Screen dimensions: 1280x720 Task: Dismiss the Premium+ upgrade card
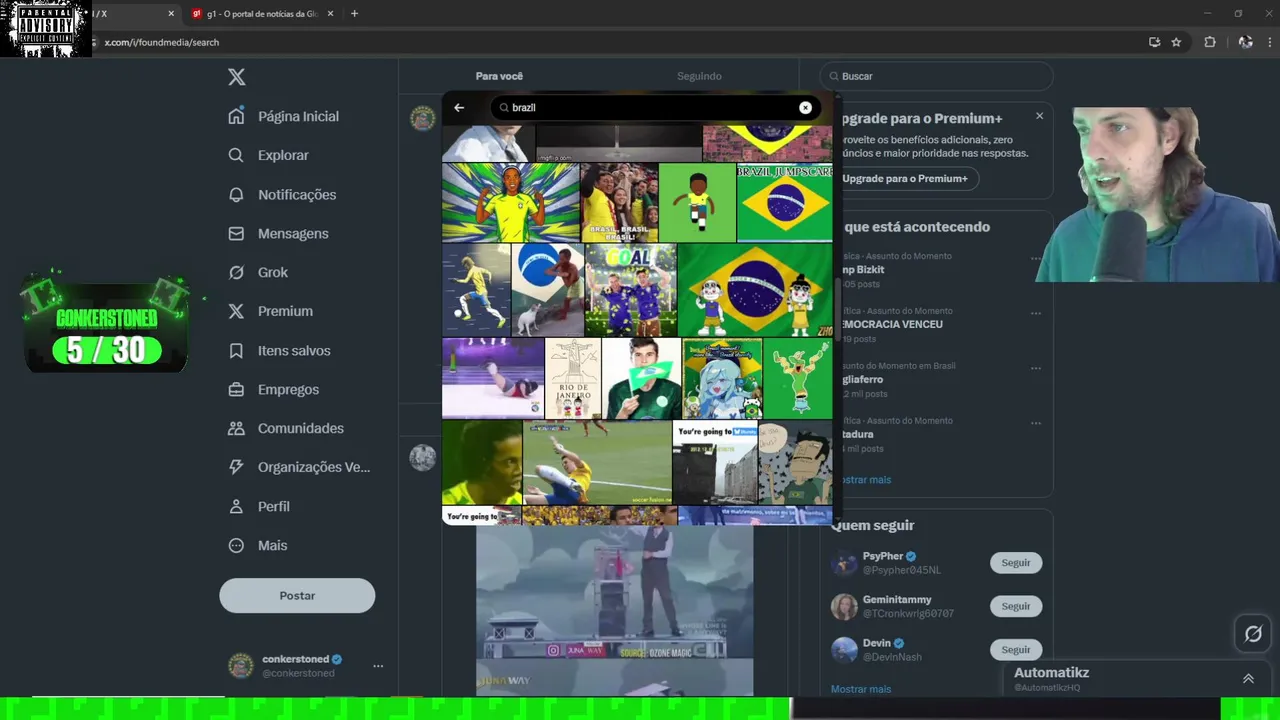coord(1039,116)
